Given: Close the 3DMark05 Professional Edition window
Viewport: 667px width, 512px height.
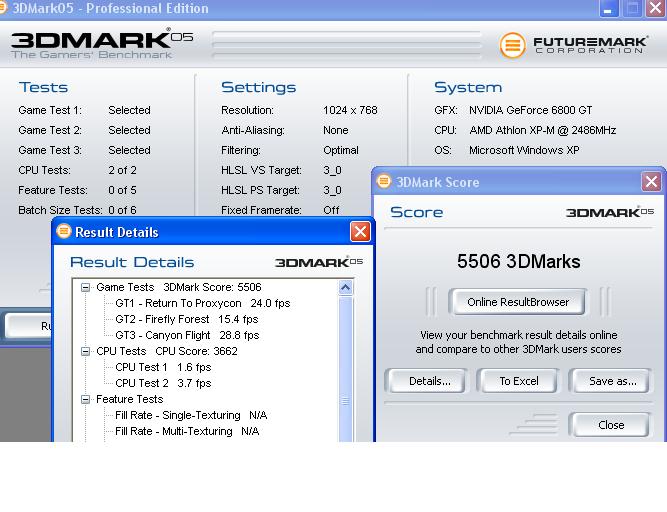Looking at the screenshot, I should coord(656,9).
